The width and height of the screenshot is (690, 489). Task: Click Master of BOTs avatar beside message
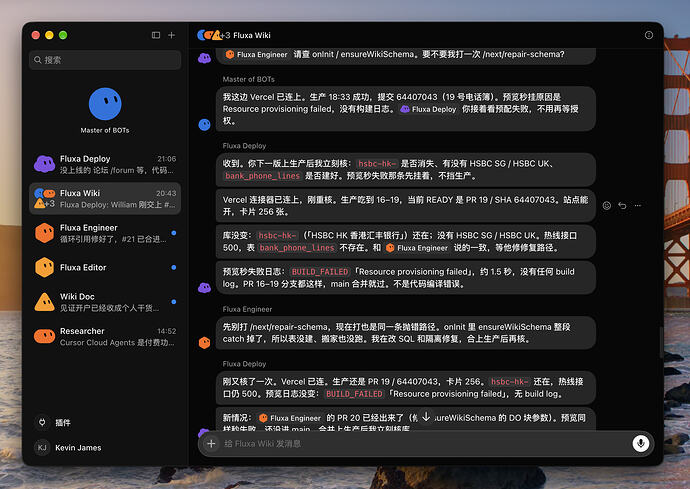(205, 125)
